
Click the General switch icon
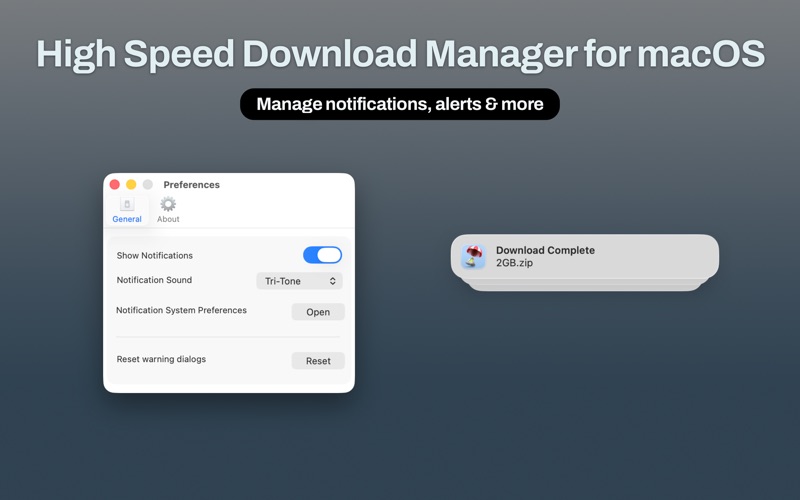pyautogui.click(x=127, y=204)
